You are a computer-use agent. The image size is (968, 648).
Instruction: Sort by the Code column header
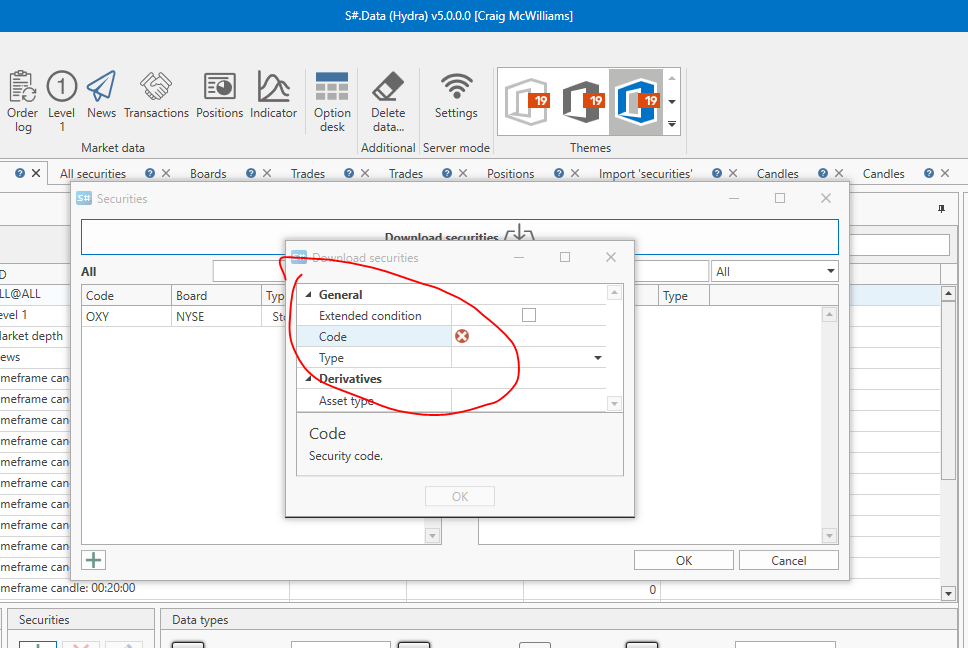(x=126, y=296)
